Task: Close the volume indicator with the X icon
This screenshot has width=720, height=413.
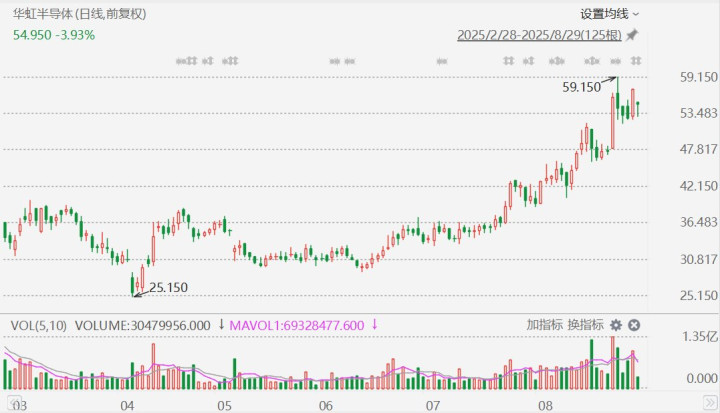Action: (634, 325)
